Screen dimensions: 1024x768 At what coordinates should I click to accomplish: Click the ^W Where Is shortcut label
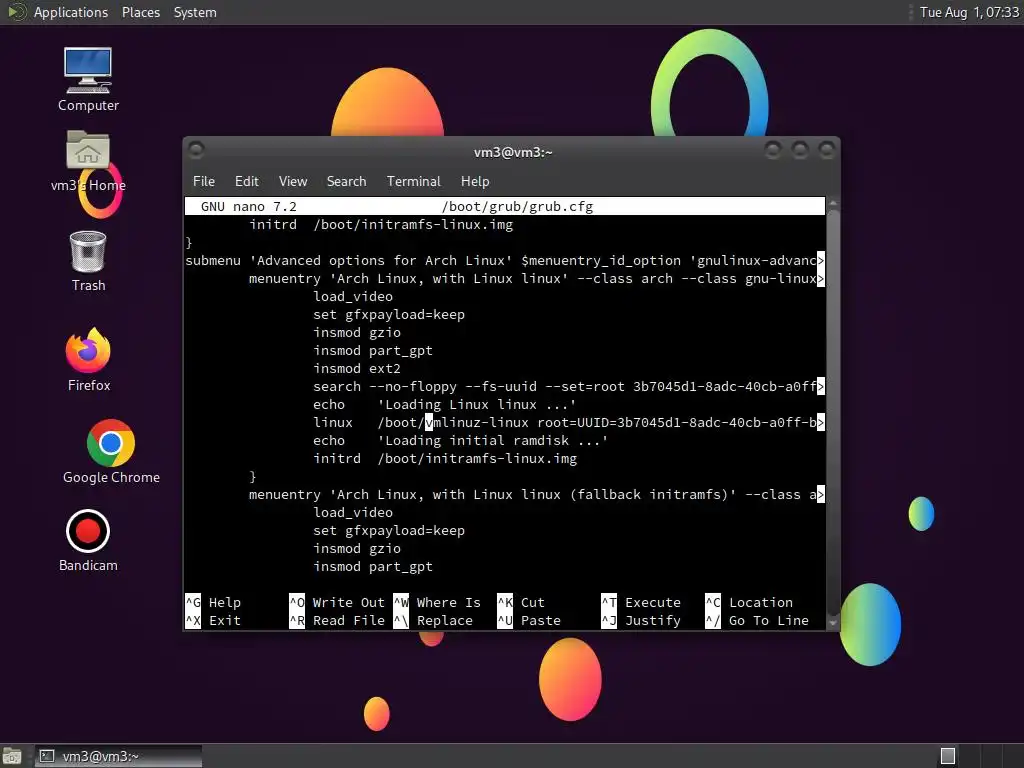[x=437, y=602]
